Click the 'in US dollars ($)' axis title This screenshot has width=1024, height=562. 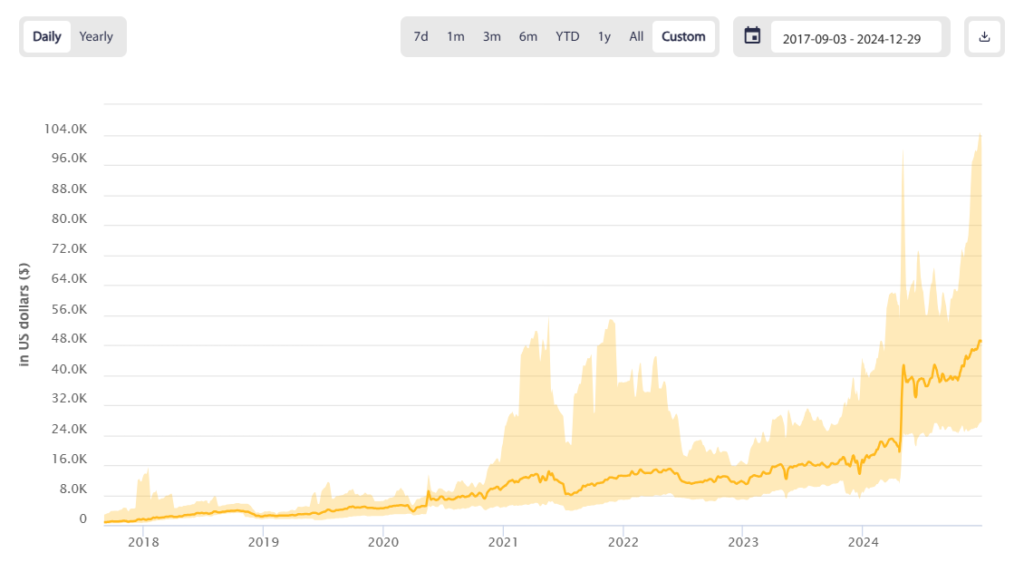25,314
